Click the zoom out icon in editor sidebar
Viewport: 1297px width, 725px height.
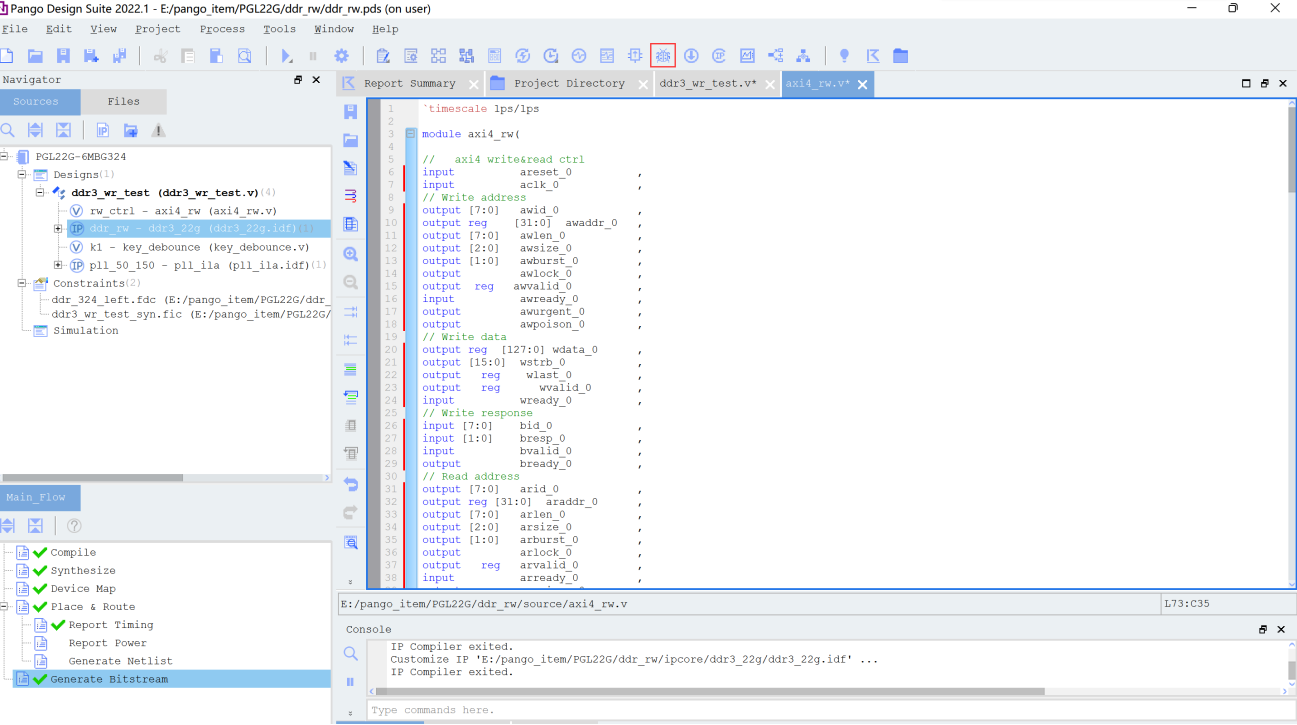pyautogui.click(x=350, y=282)
